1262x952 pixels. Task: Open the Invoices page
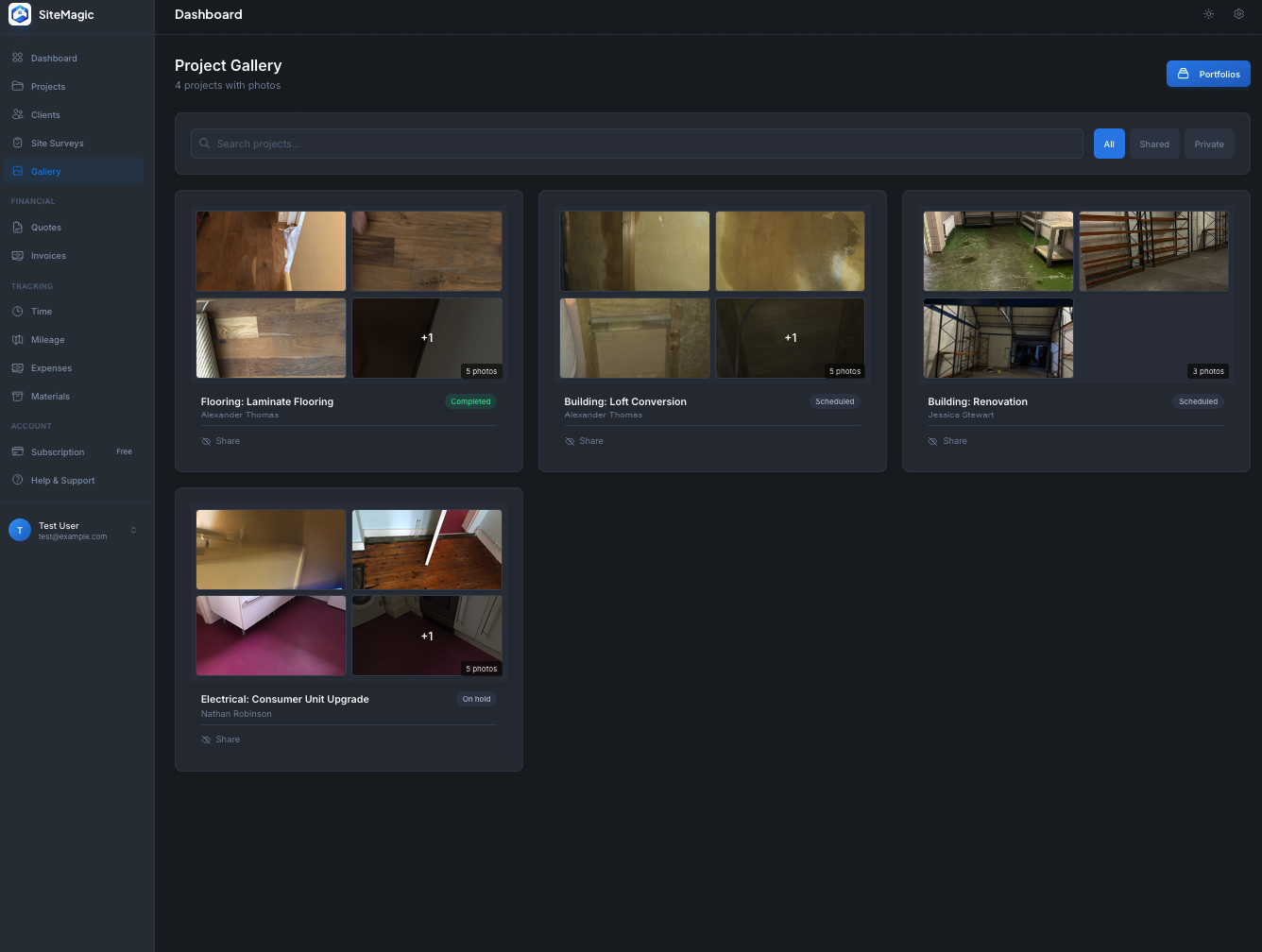pyautogui.click(x=47, y=255)
